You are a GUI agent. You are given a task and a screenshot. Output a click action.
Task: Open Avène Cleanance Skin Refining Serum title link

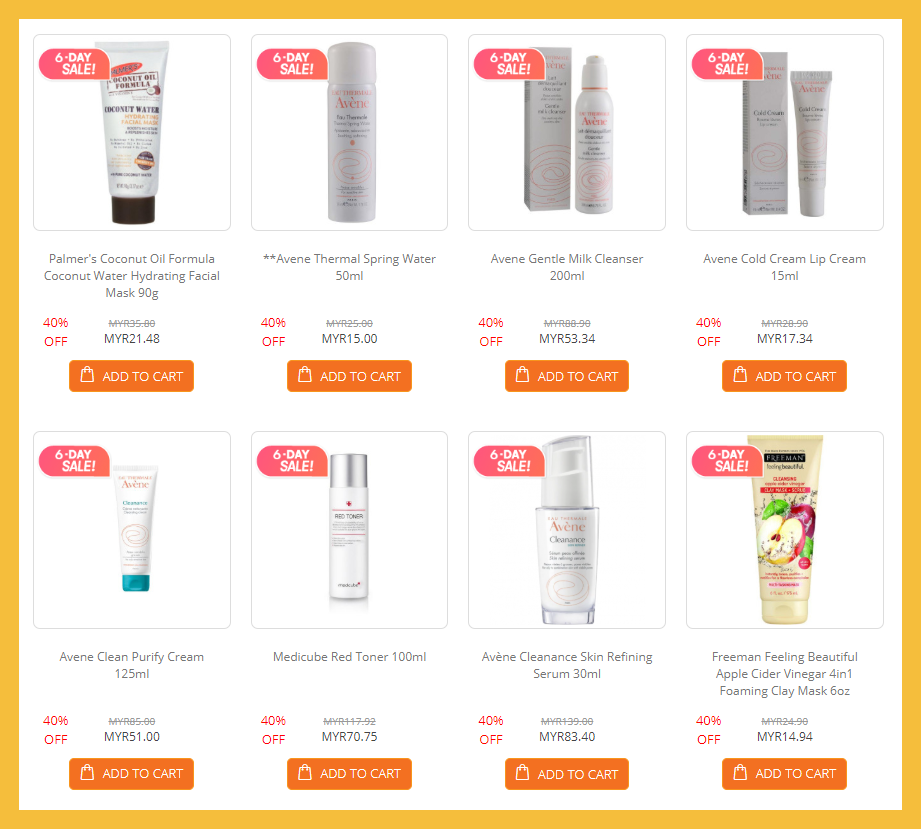(567, 665)
